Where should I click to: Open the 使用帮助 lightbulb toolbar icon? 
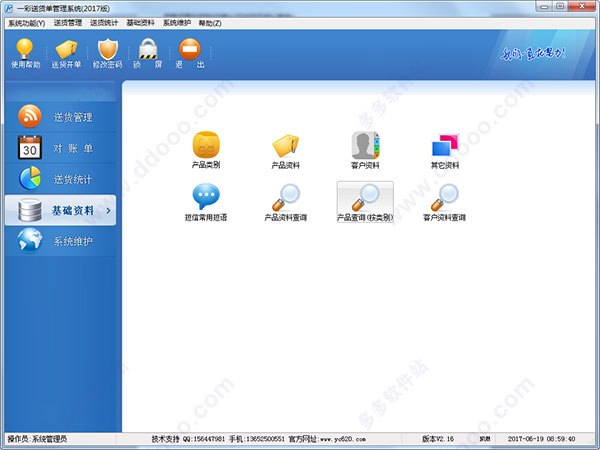click(x=25, y=54)
